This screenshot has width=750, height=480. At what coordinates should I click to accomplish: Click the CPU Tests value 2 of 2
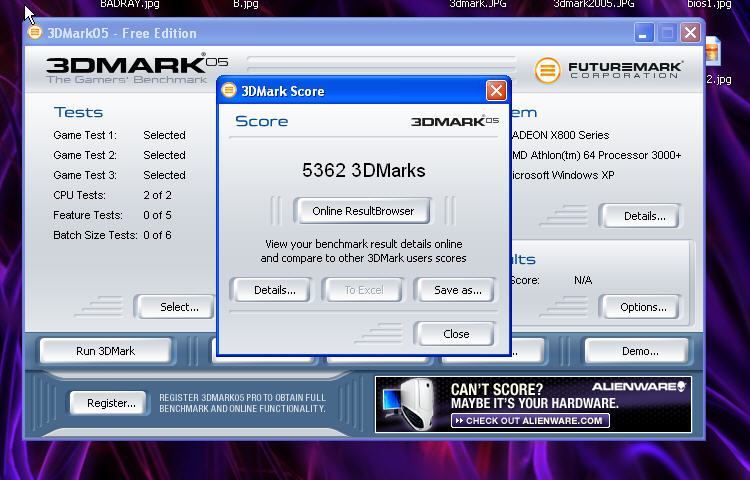[x=157, y=195]
